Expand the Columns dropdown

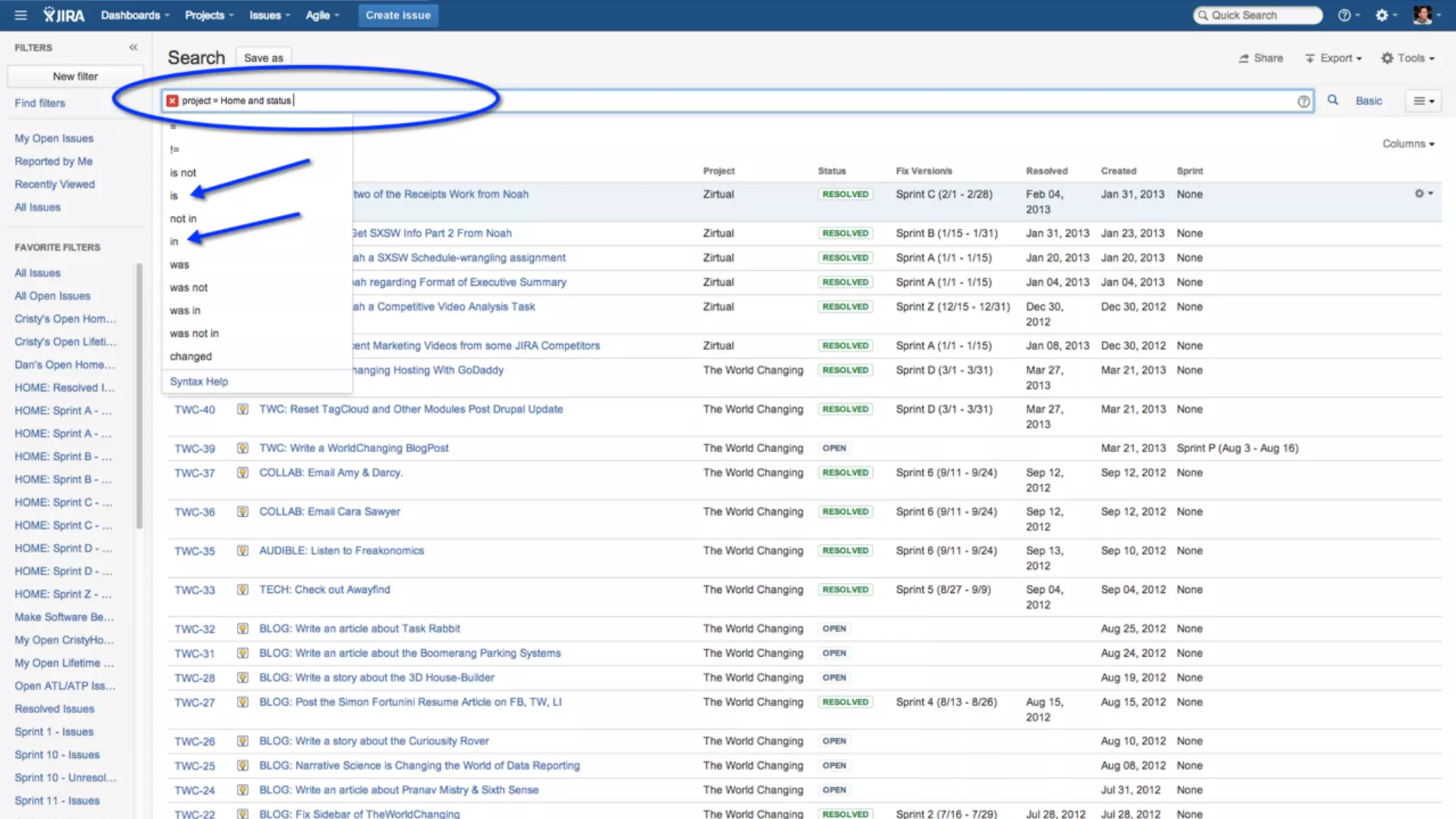pos(1408,144)
